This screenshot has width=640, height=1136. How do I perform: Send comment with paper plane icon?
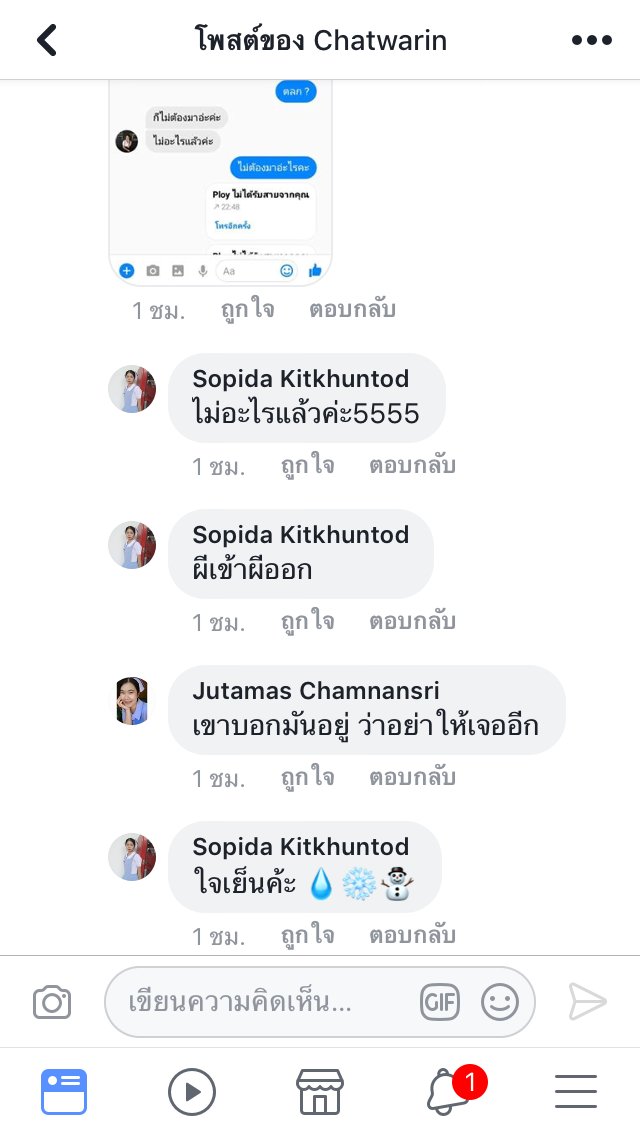tap(587, 1001)
